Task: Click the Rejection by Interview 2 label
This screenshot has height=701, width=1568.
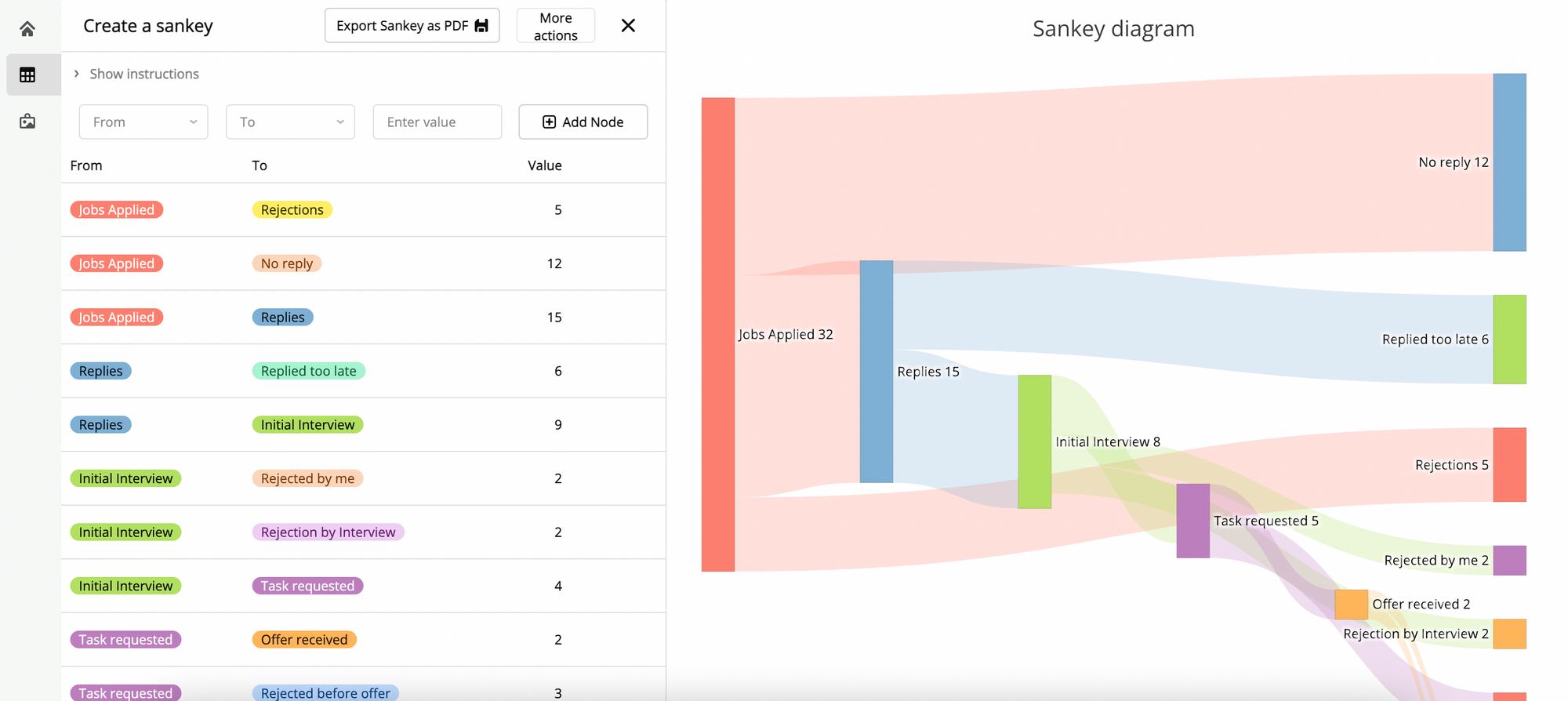Action: [1416, 634]
